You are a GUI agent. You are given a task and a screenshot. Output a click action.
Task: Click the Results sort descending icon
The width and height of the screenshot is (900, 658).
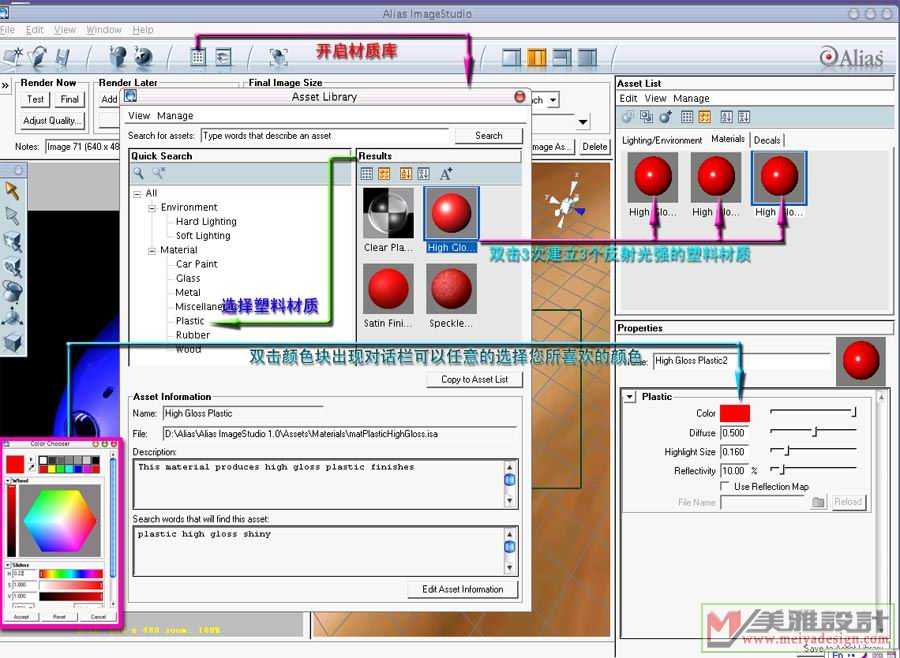click(x=424, y=173)
